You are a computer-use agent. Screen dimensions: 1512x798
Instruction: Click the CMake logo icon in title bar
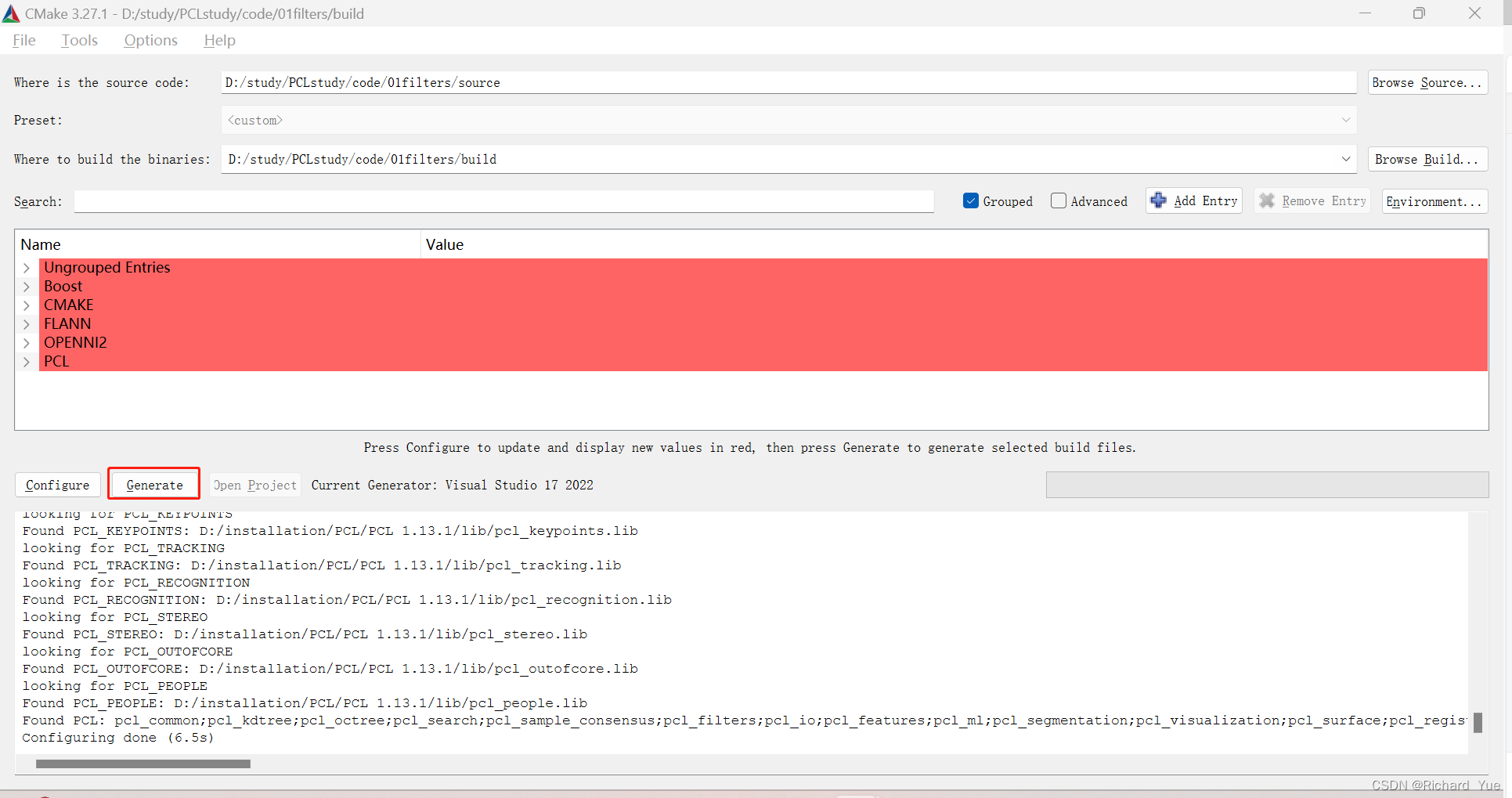click(11, 13)
